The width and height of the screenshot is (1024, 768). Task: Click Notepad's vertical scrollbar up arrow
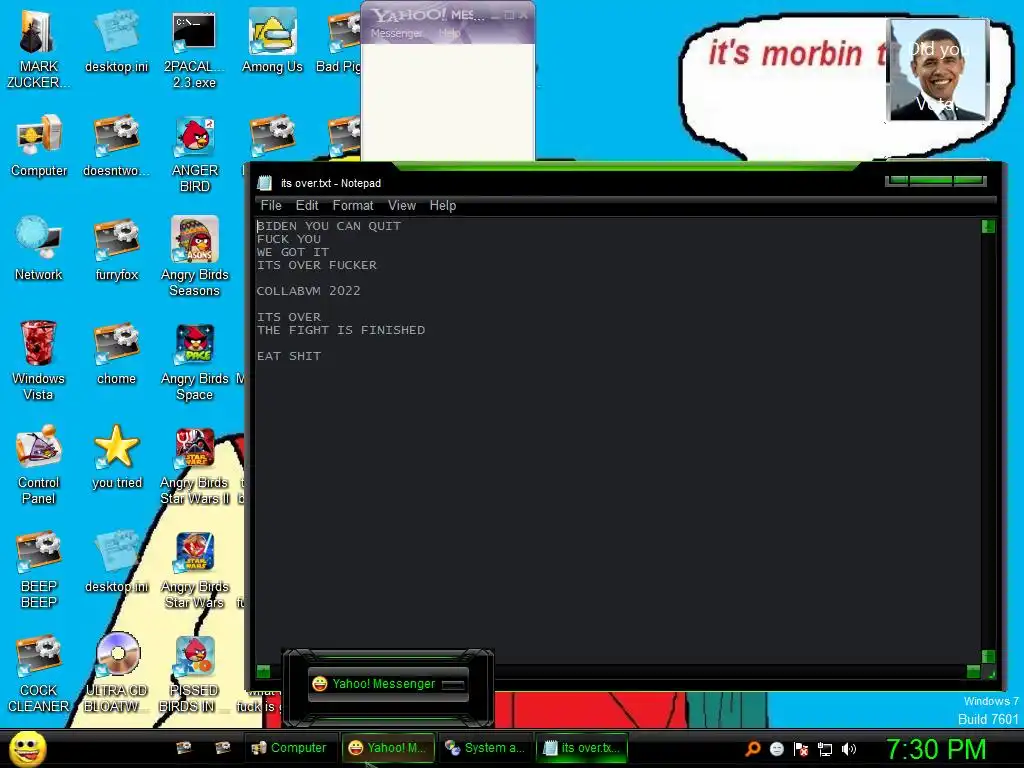pyautogui.click(x=988, y=227)
